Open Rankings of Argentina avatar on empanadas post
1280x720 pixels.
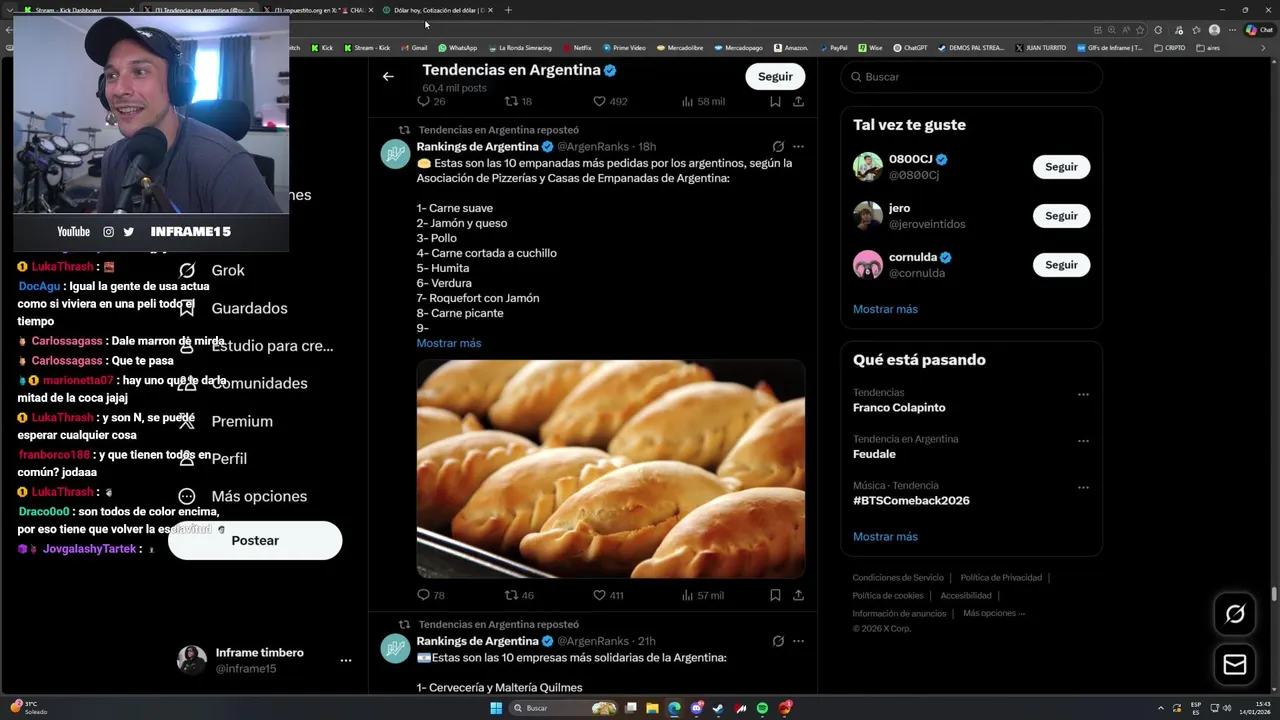click(x=395, y=154)
